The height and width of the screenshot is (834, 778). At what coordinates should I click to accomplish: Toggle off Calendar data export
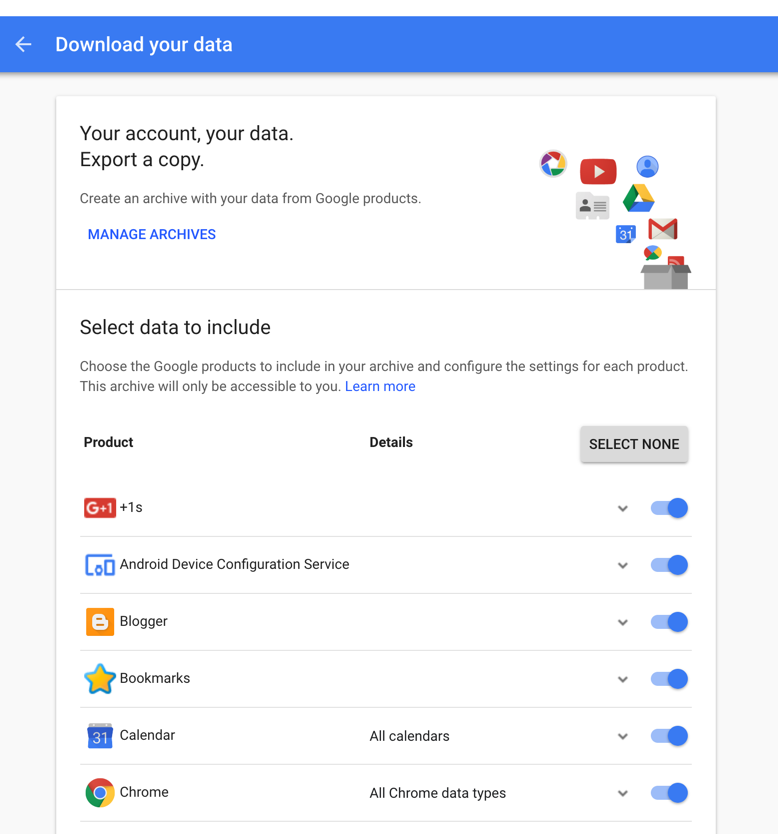[669, 736]
